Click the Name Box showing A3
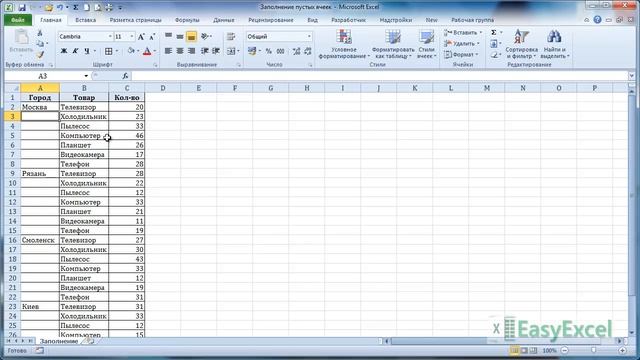This screenshot has height=360, width=640. 43,76
